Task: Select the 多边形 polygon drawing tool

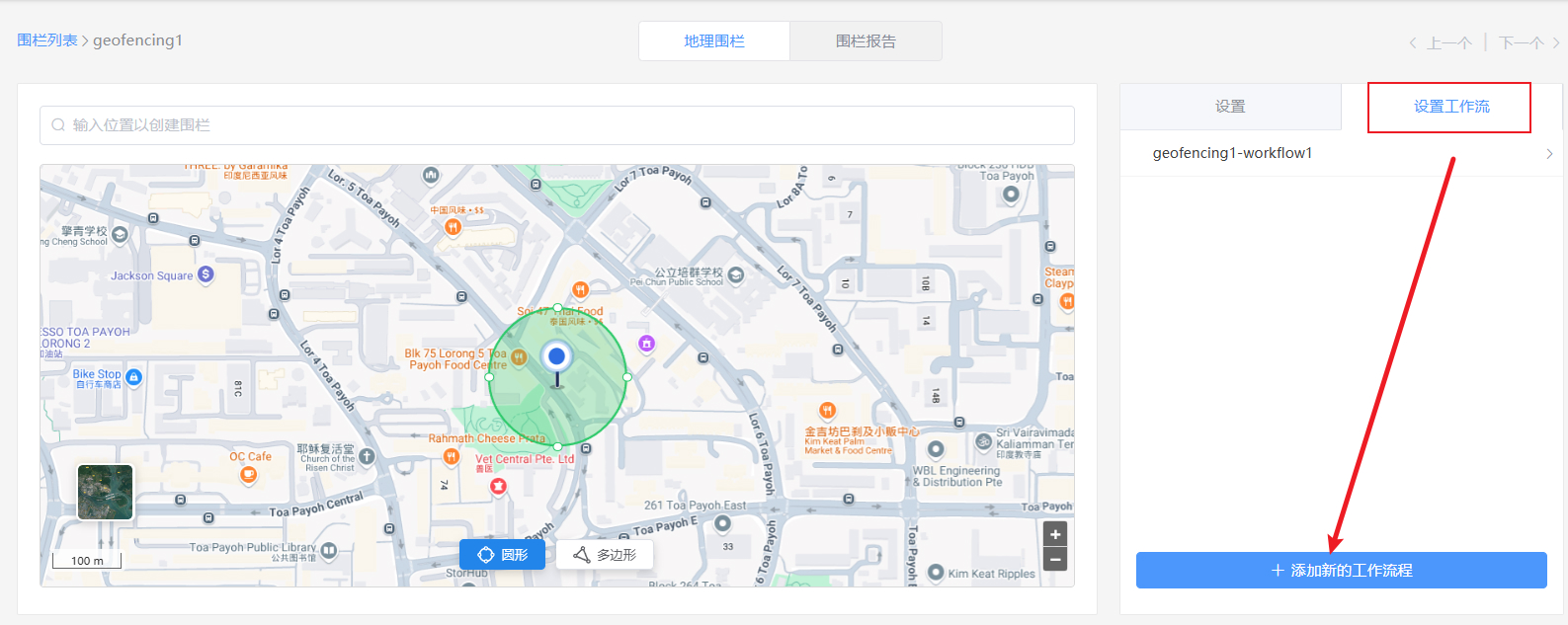Action: 605,555
